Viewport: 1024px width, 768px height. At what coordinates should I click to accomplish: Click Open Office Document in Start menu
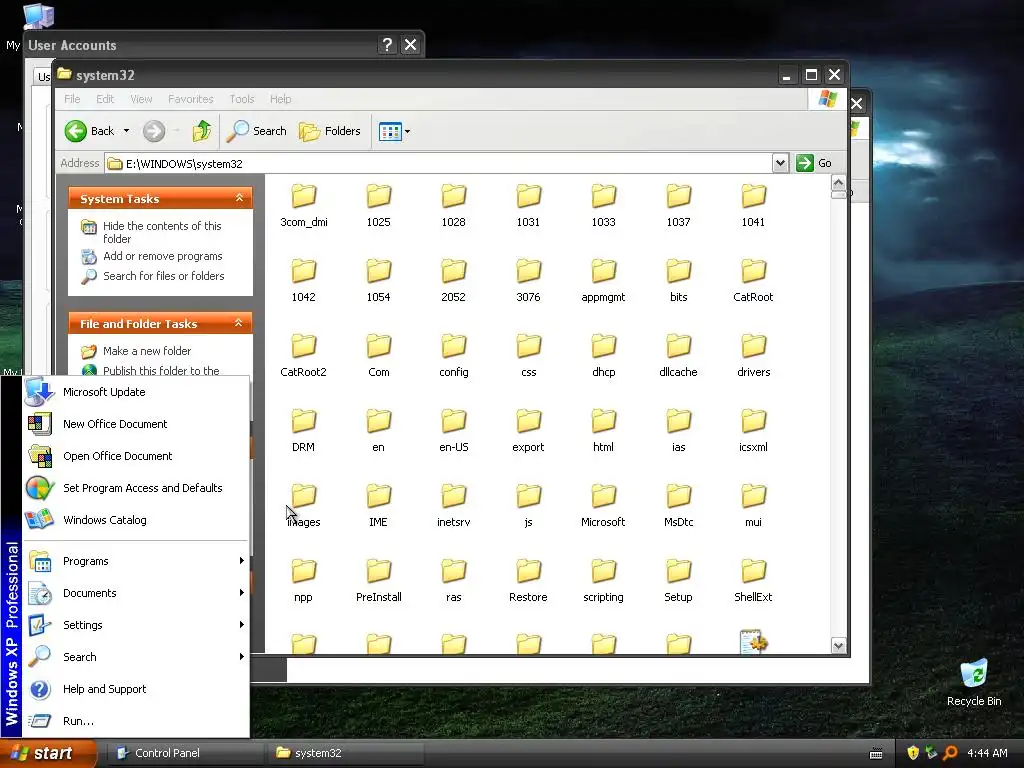pos(136,456)
